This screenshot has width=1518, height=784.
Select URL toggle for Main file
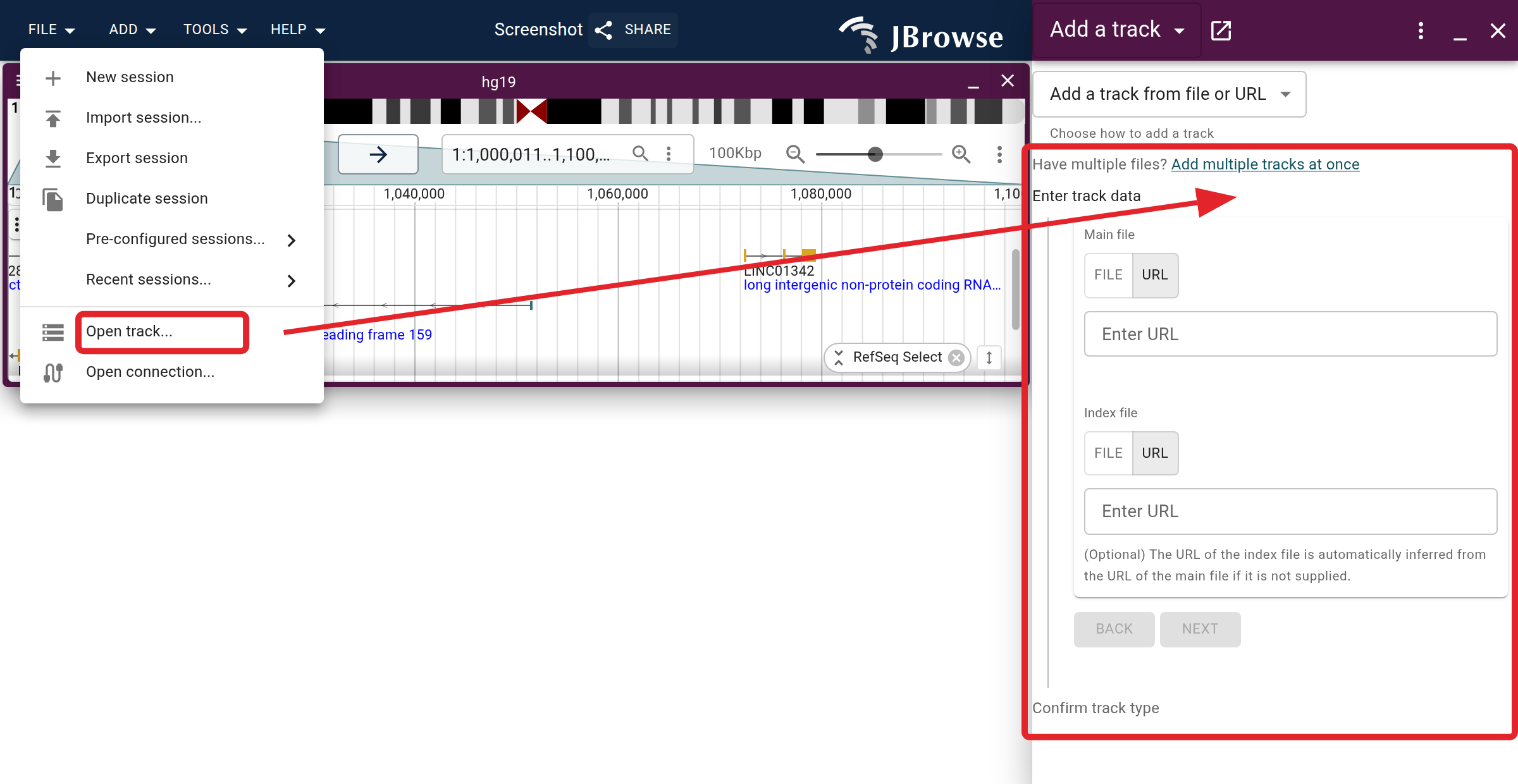pyautogui.click(x=1155, y=275)
